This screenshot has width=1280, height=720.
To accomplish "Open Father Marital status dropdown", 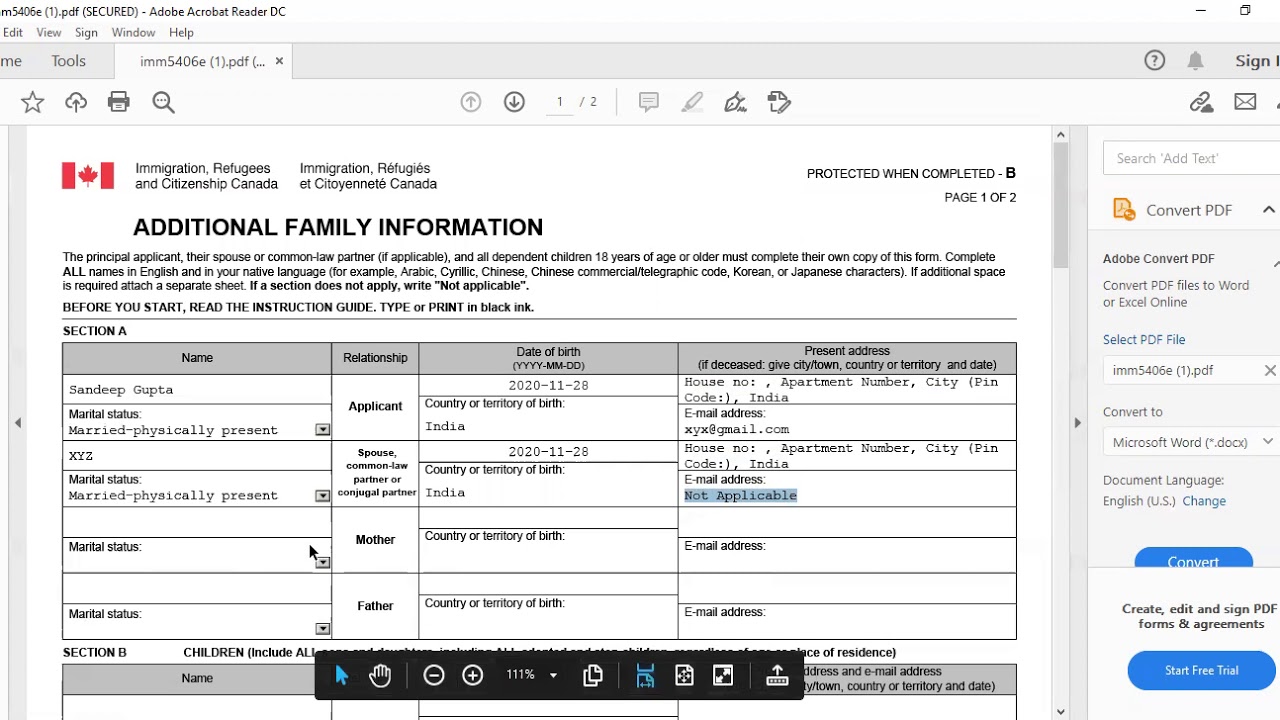I will (x=322, y=629).
